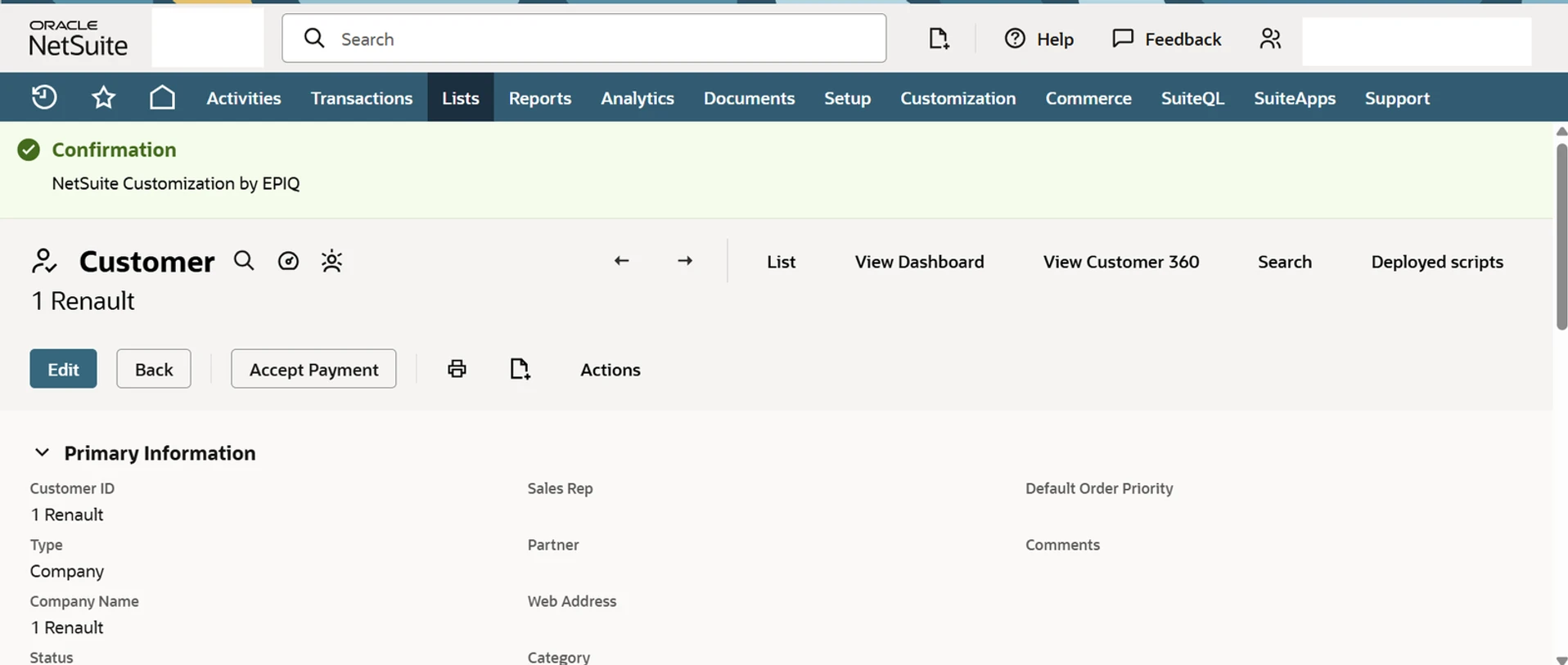Click the Customer record type icon
This screenshot has height=665, width=1568.
click(x=44, y=261)
